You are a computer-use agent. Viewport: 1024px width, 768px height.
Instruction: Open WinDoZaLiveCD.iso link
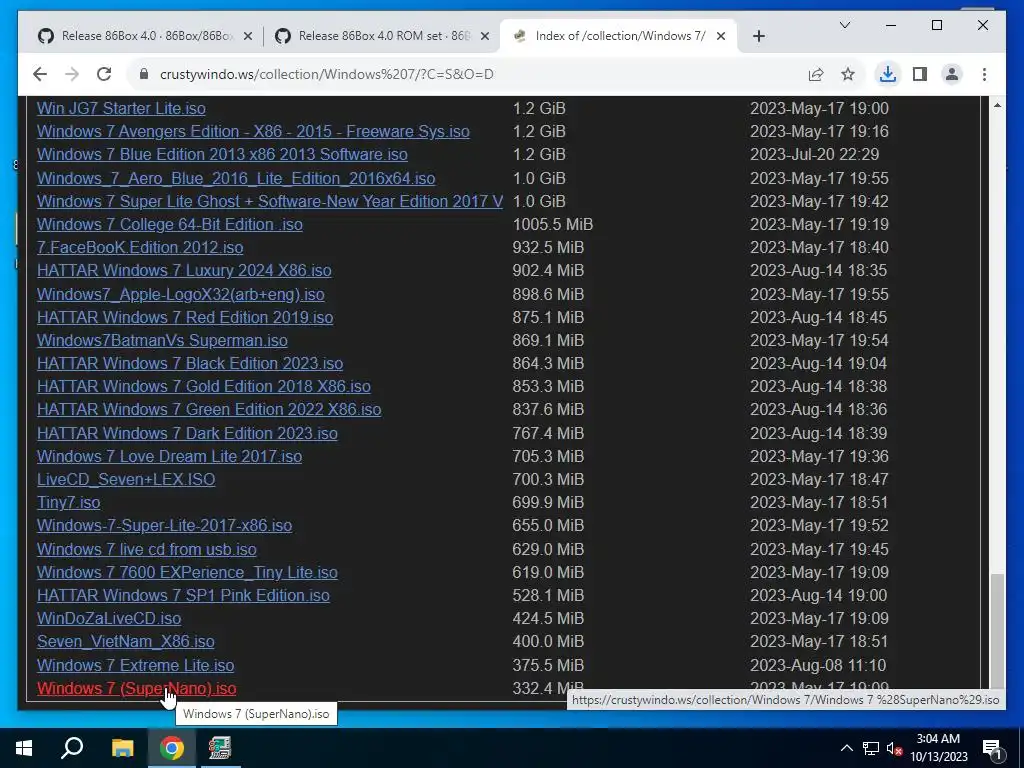coord(109,618)
